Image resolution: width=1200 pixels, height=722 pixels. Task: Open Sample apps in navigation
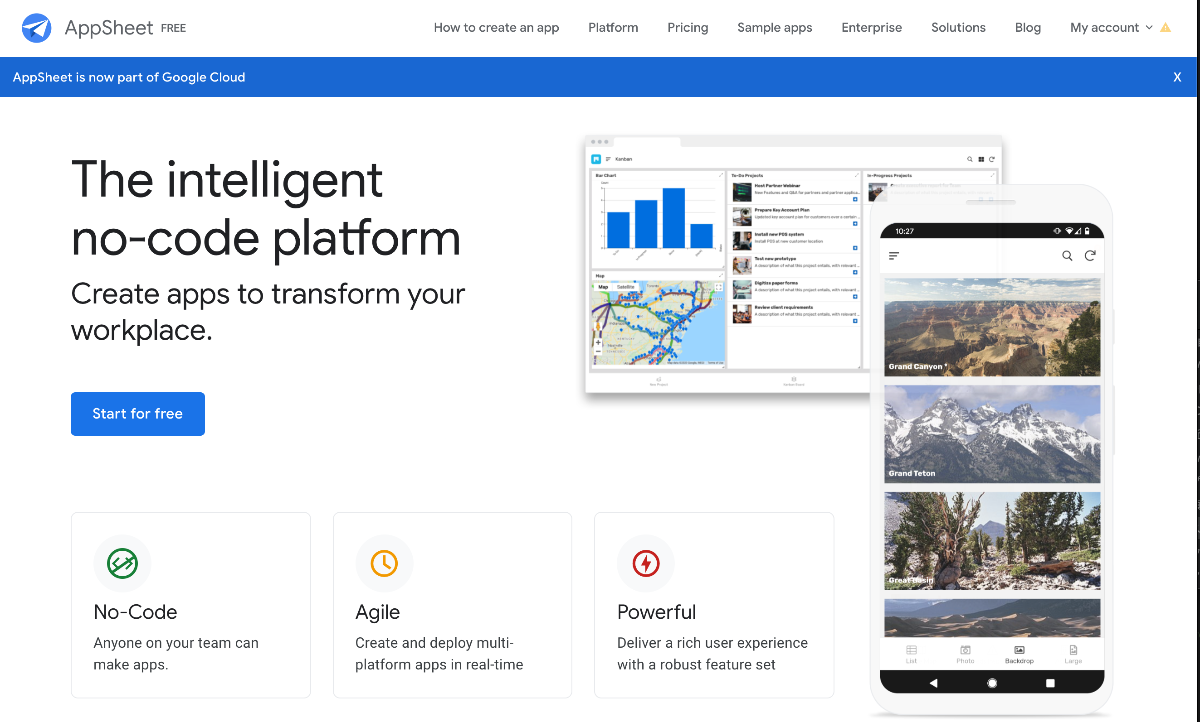pos(775,28)
